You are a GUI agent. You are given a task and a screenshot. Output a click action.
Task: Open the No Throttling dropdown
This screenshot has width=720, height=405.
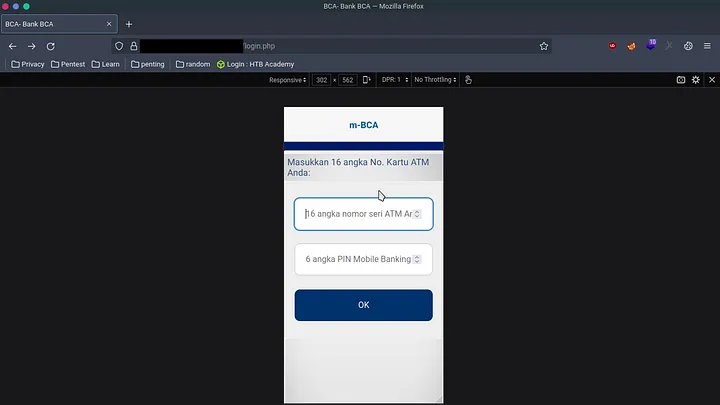[435, 80]
